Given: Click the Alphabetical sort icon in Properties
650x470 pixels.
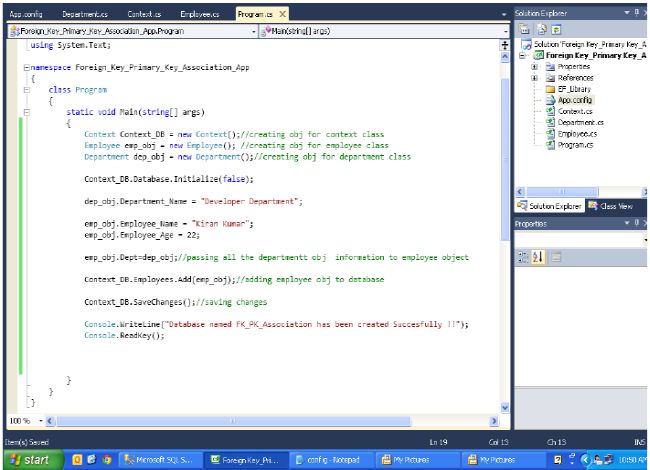Looking at the screenshot, I should (x=536, y=258).
